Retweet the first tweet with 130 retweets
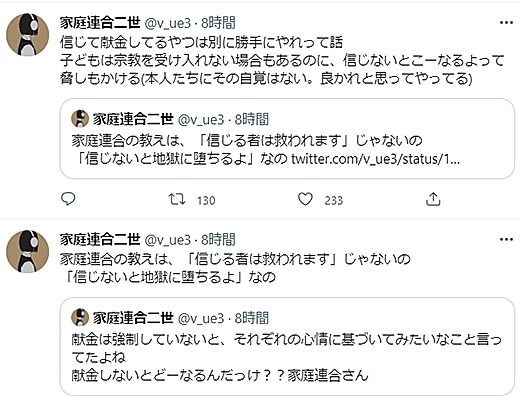 pyautogui.click(x=177, y=199)
